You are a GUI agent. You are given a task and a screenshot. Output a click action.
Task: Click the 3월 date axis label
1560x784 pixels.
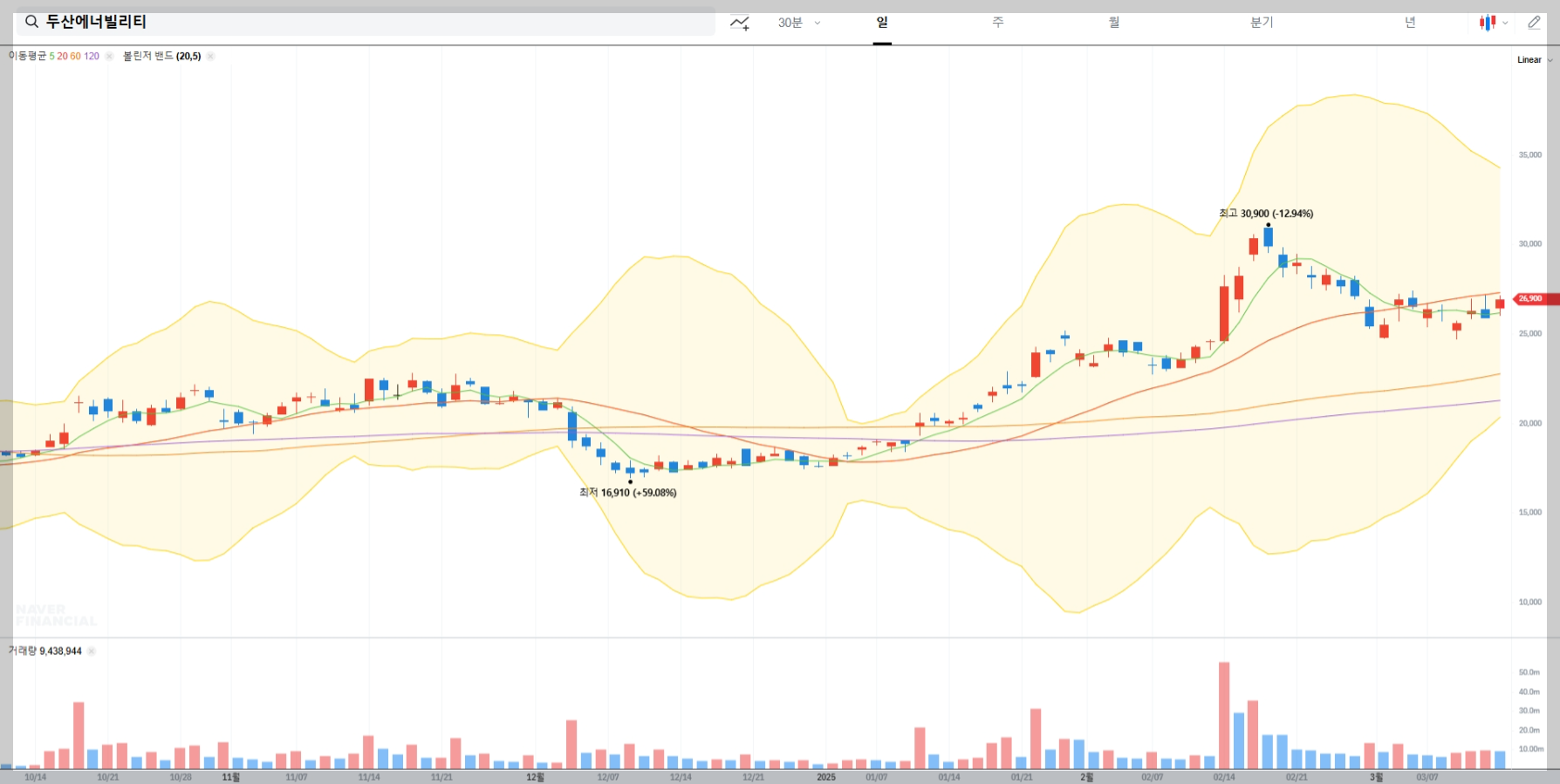[x=1377, y=777]
